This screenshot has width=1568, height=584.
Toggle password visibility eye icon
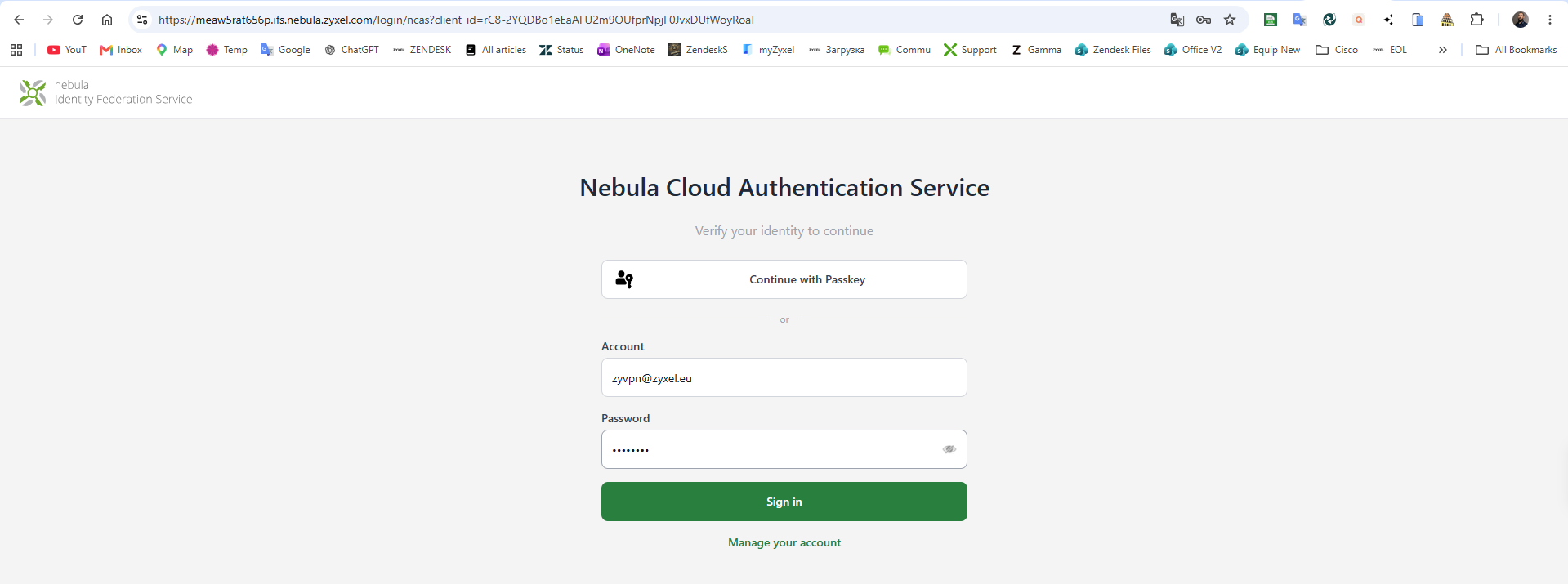click(x=949, y=449)
